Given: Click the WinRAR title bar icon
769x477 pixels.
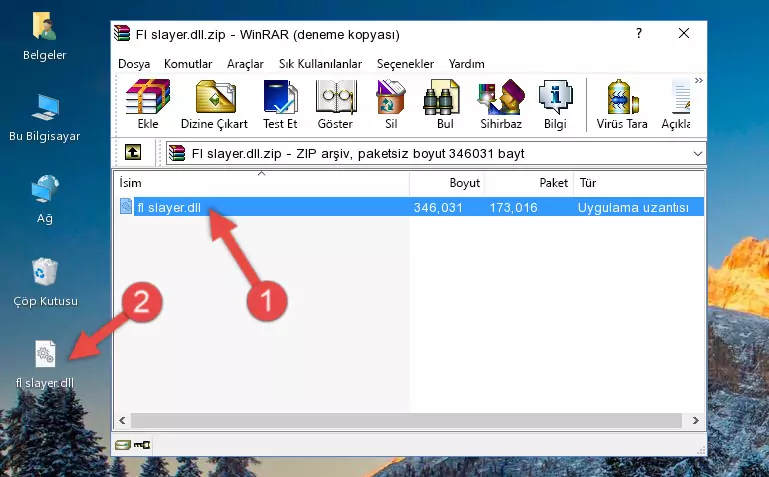Looking at the screenshot, I should pos(122,33).
